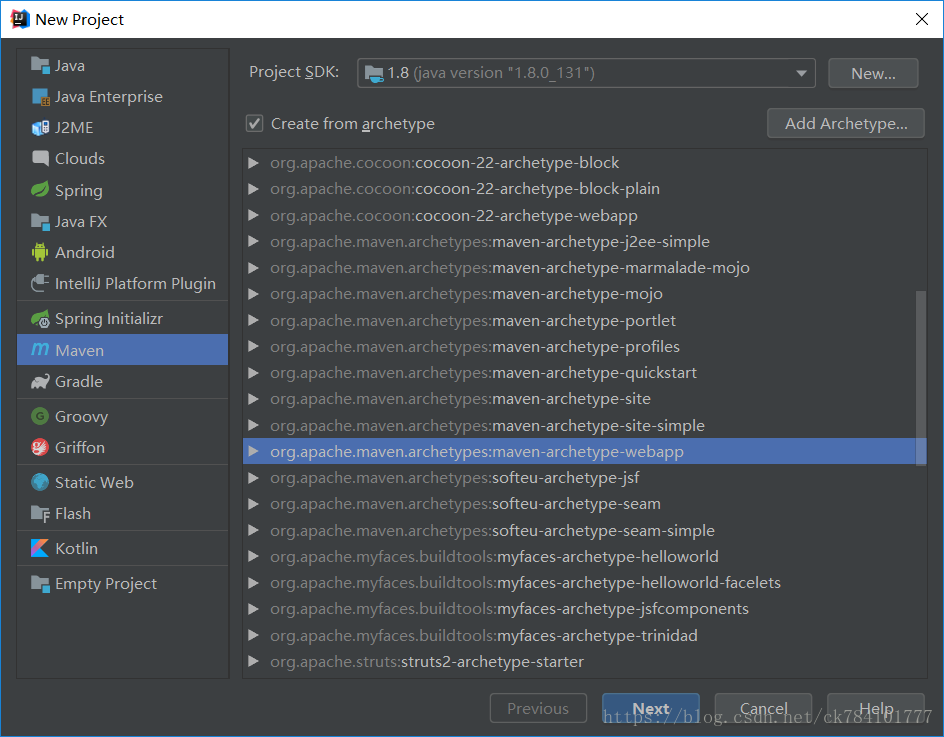This screenshot has height=737, width=944.
Task: Select Static Web project type label
Action: pyautogui.click(x=95, y=482)
